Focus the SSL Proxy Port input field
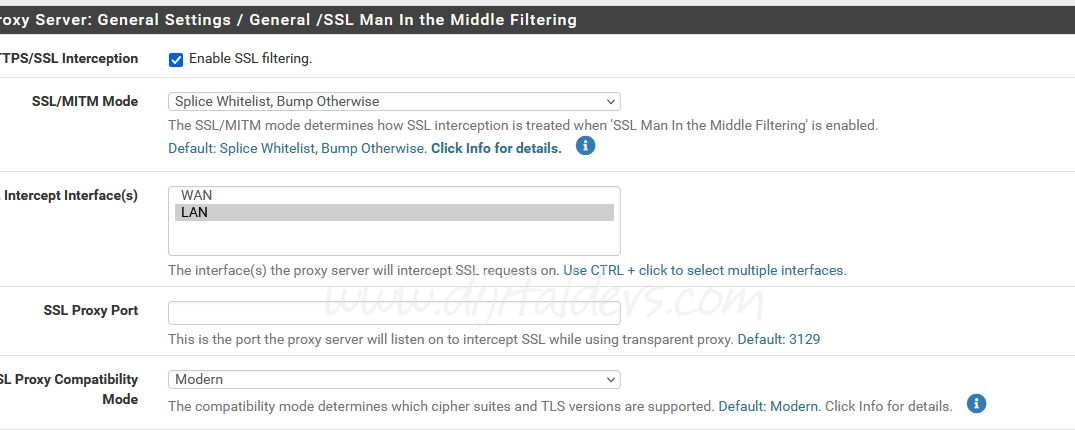This screenshot has height=430, width=1075. click(x=394, y=312)
